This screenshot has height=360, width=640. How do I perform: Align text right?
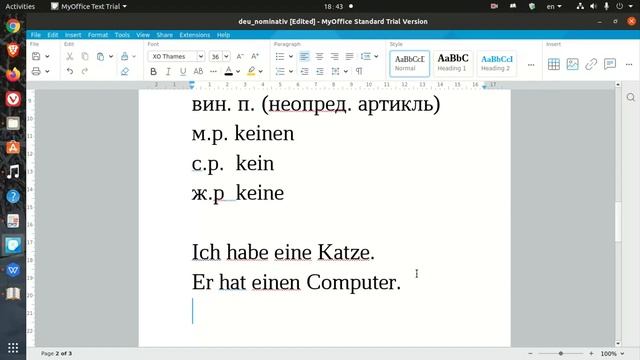pyautogui.click(x=335, y=56)
